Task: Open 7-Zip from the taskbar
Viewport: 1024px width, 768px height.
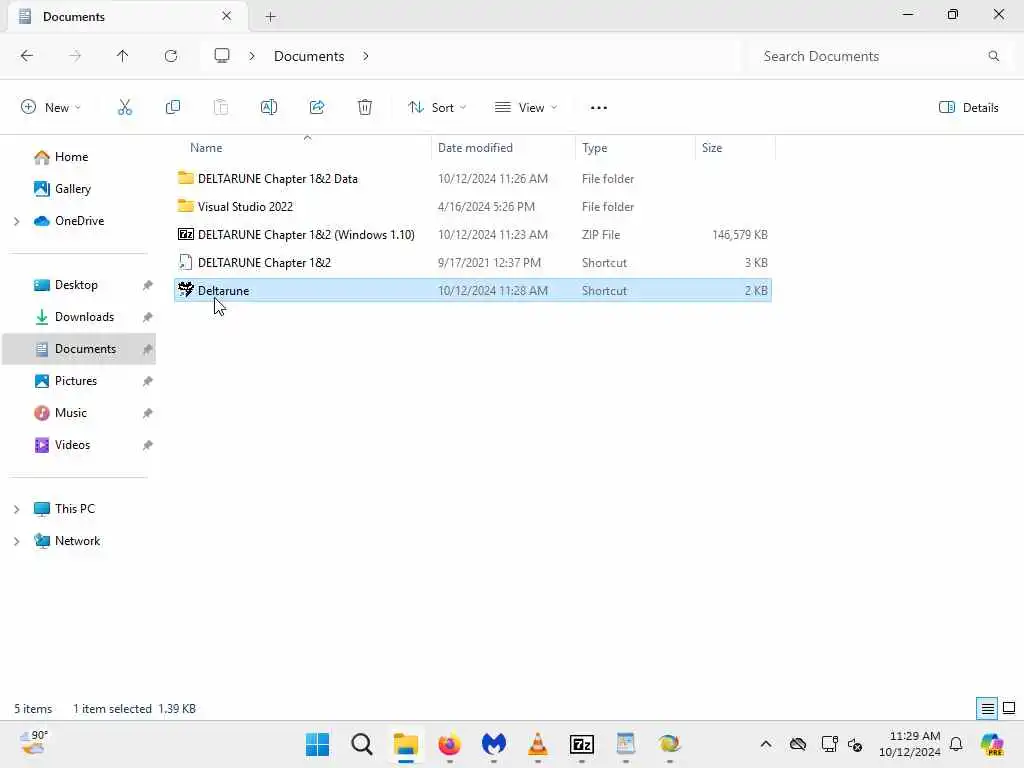Action: pos(582,744)
